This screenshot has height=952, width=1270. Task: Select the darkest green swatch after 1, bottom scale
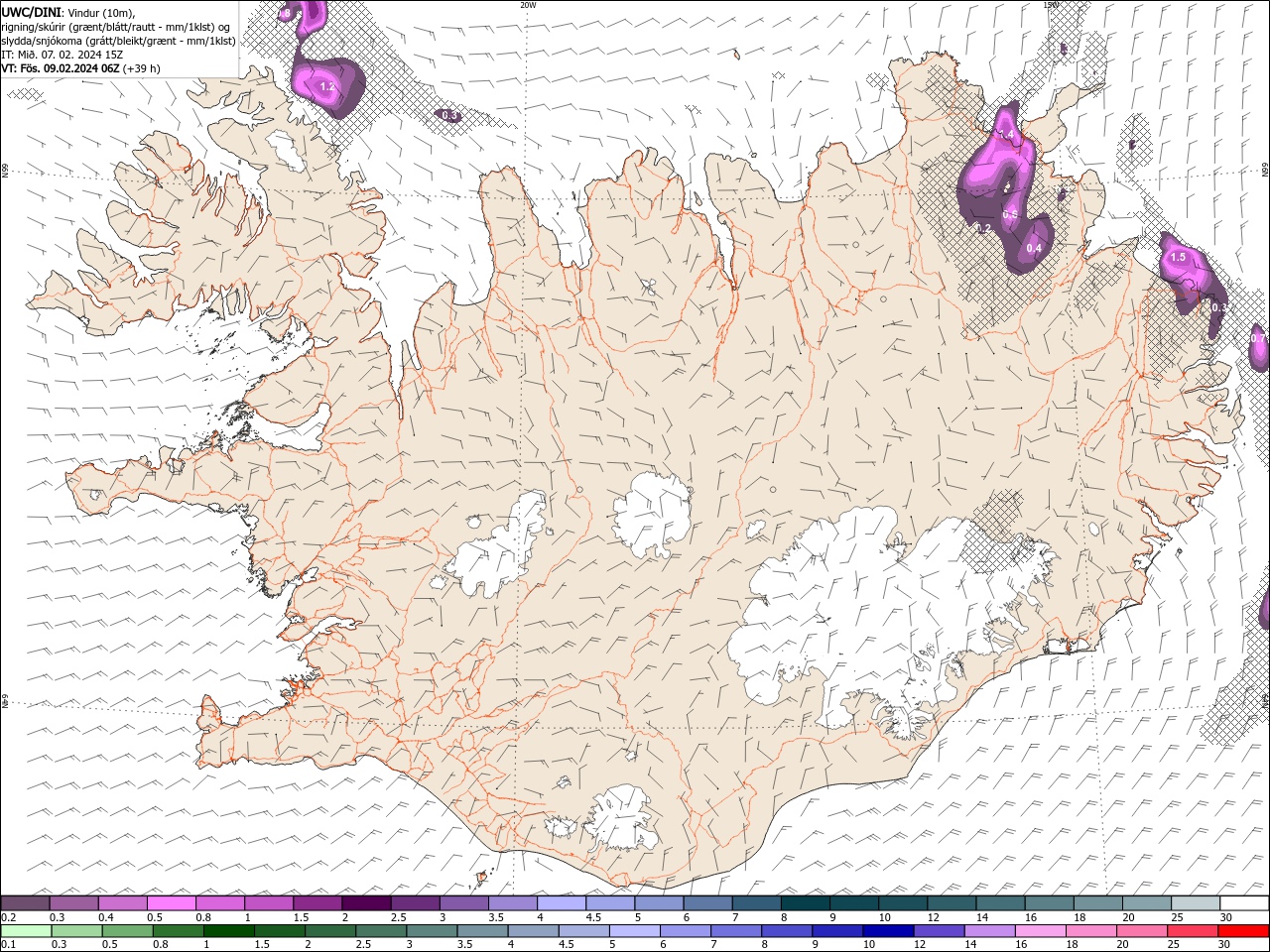(x=228, y=931)
